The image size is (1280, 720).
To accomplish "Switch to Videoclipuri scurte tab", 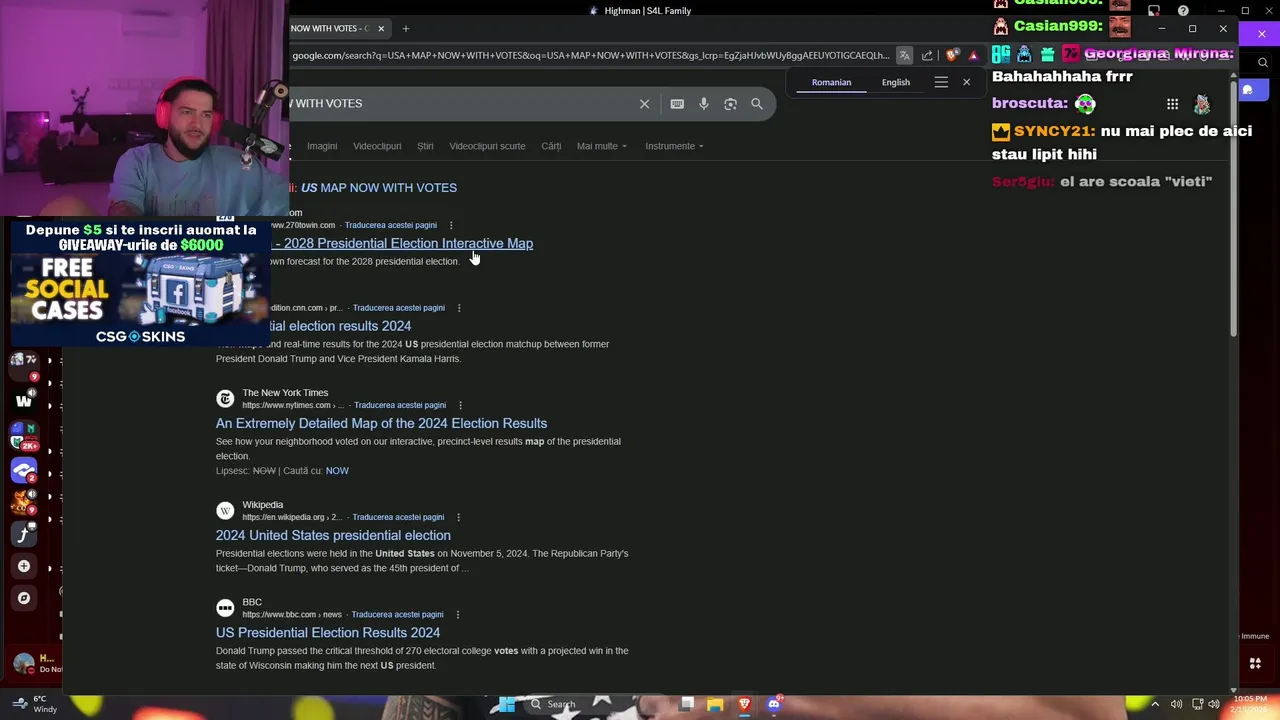I will [487, 146].
